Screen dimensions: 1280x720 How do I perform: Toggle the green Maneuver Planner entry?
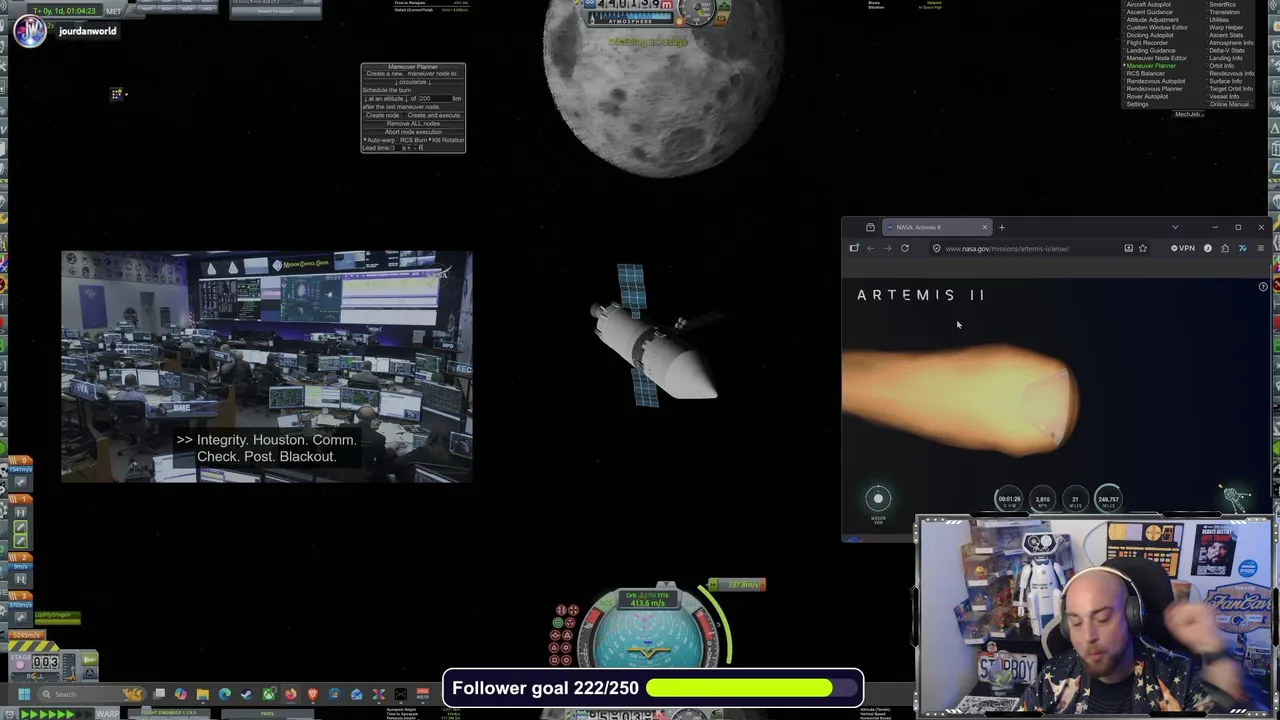1151,66
